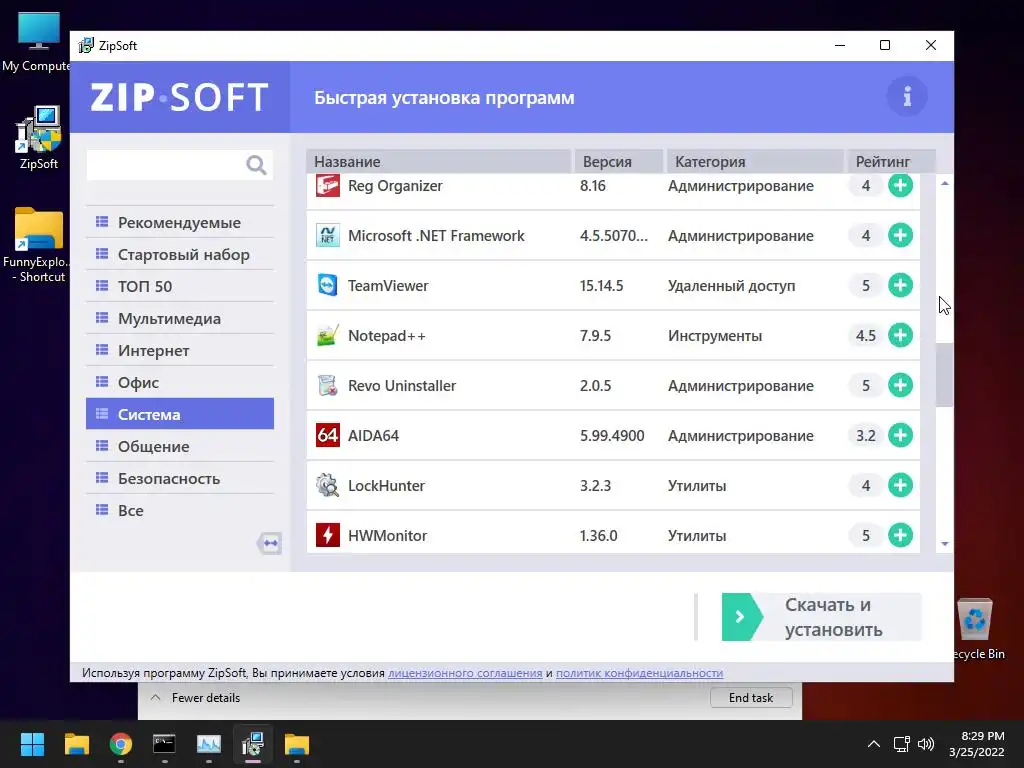The image size is (1024, 768).
Task: Collapse the sidebar with the arrow icon
Action: coord(269,543)
